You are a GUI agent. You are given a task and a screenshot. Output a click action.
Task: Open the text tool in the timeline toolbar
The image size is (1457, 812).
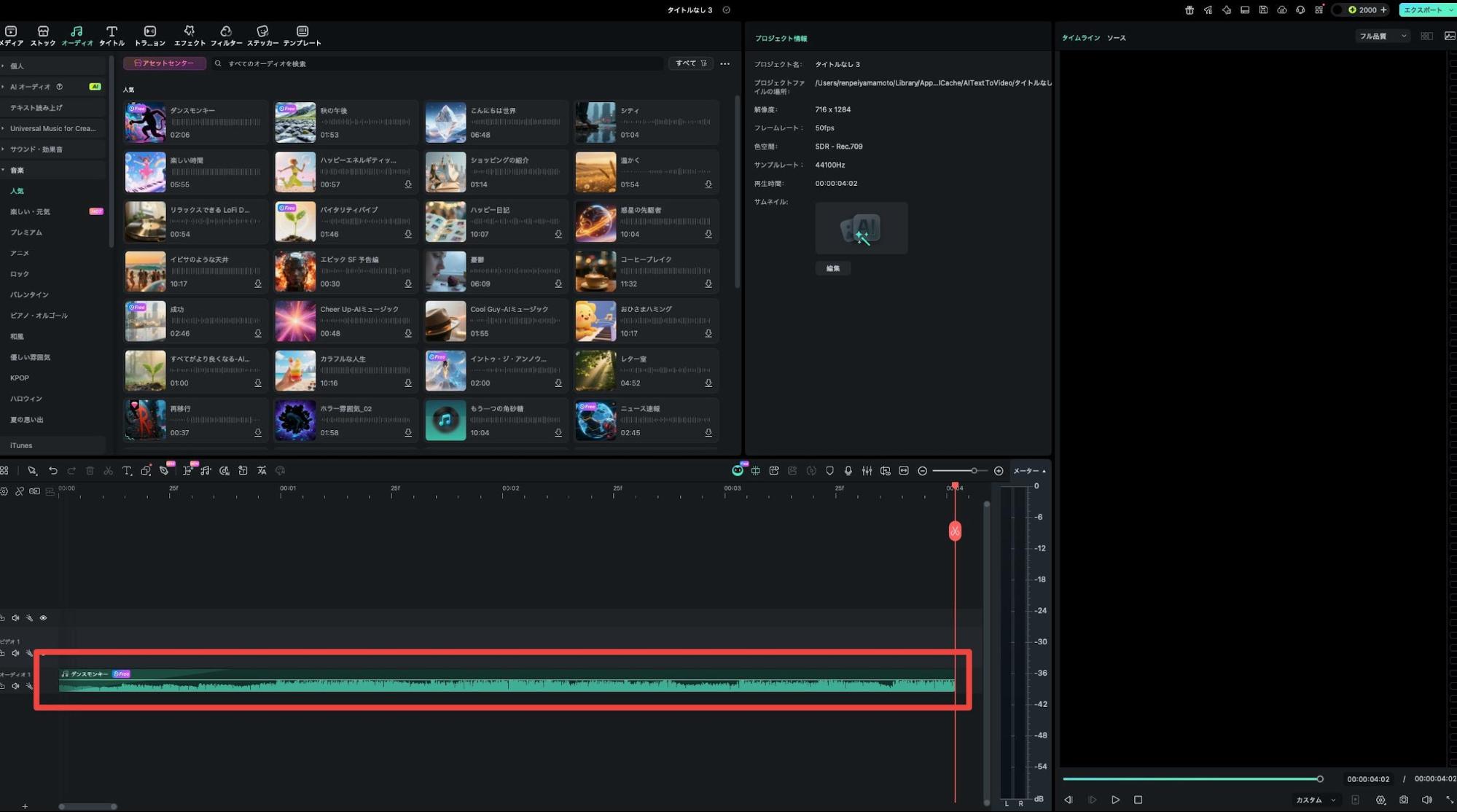point(127,470)
